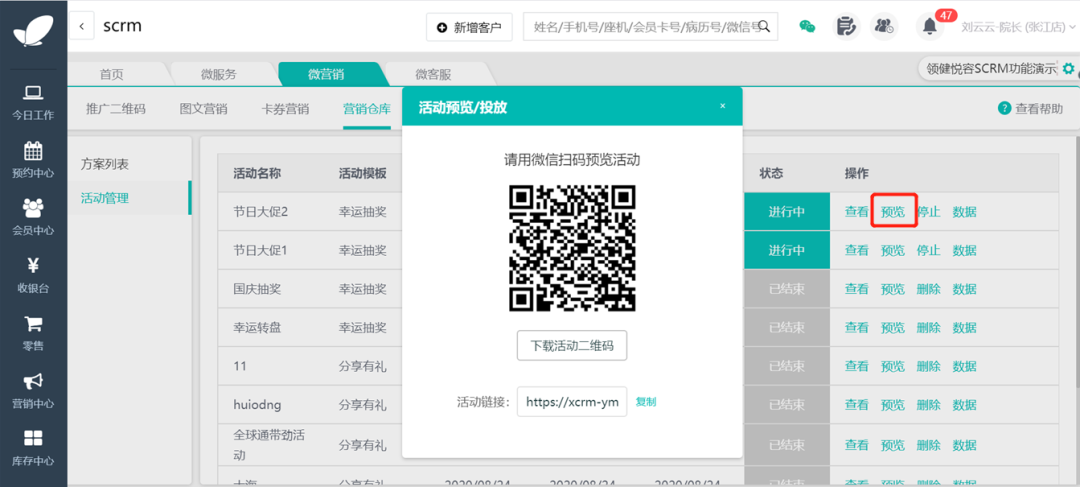Open the group users icon in header
This screenshot has height=487, width=1080.
[884, 27]
